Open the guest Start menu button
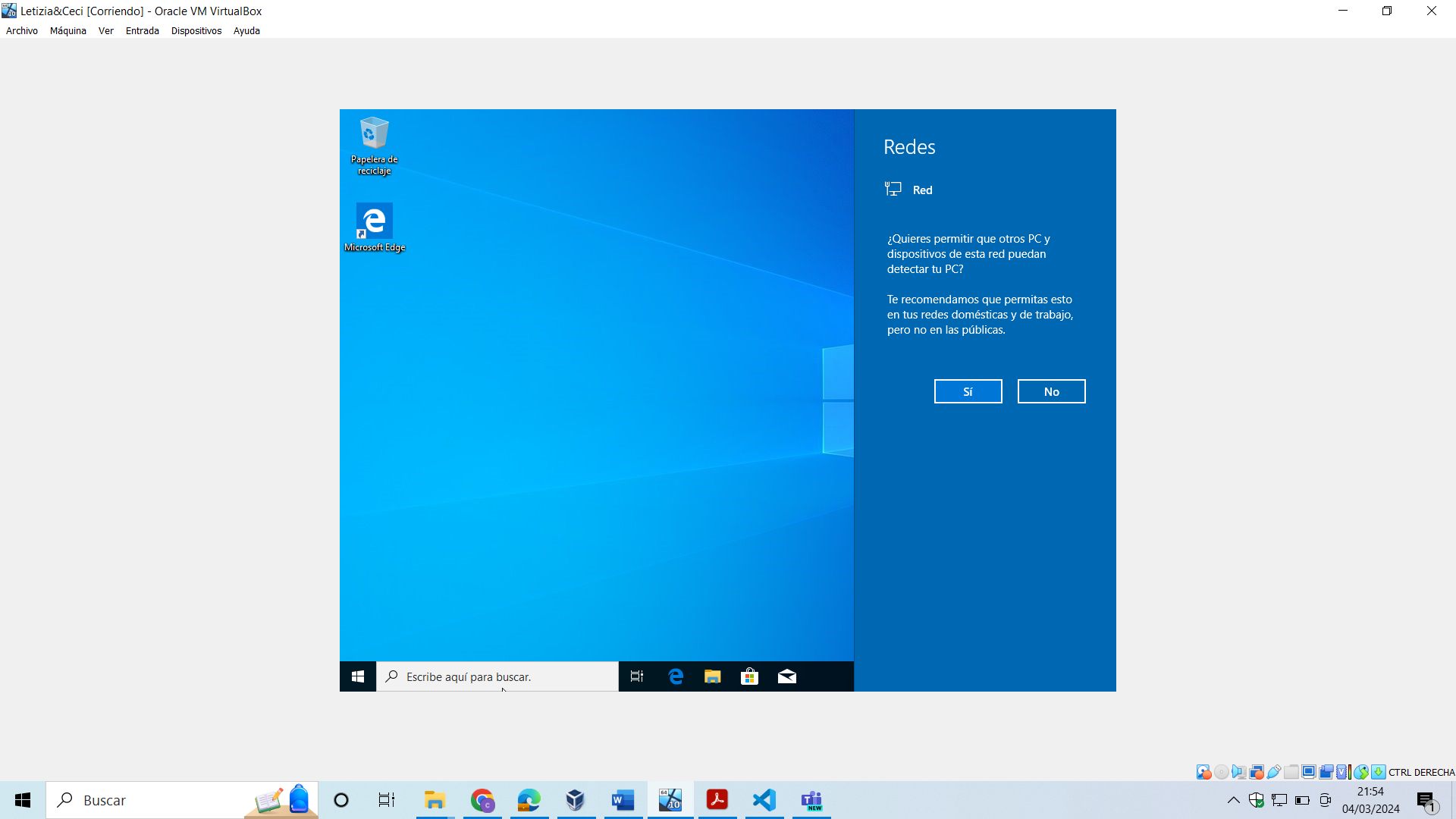The image size is (1456, 819). (x=358, y=676)
